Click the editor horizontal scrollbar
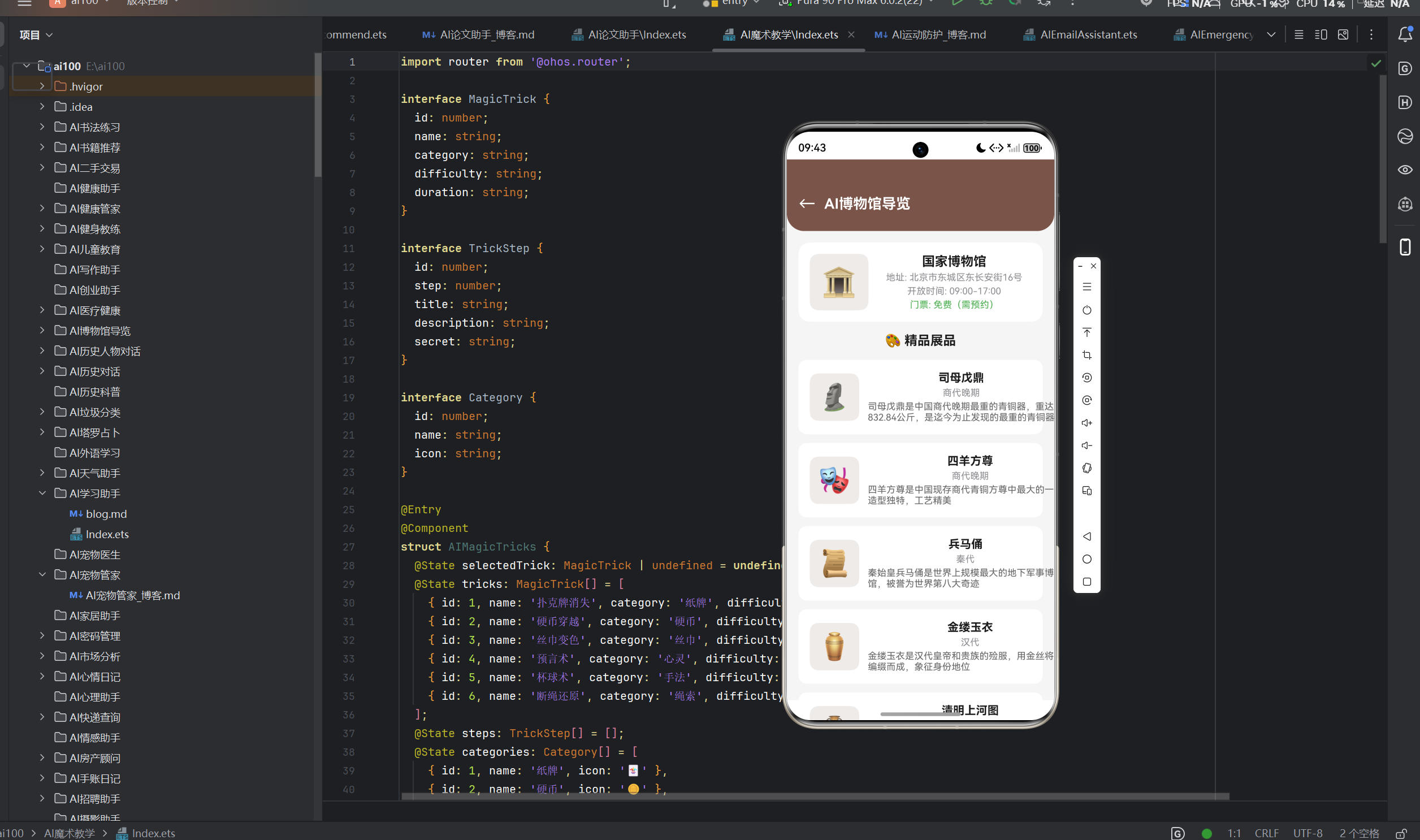Image resolution: width=1420 pixels, height=840 pixels. 815,796
